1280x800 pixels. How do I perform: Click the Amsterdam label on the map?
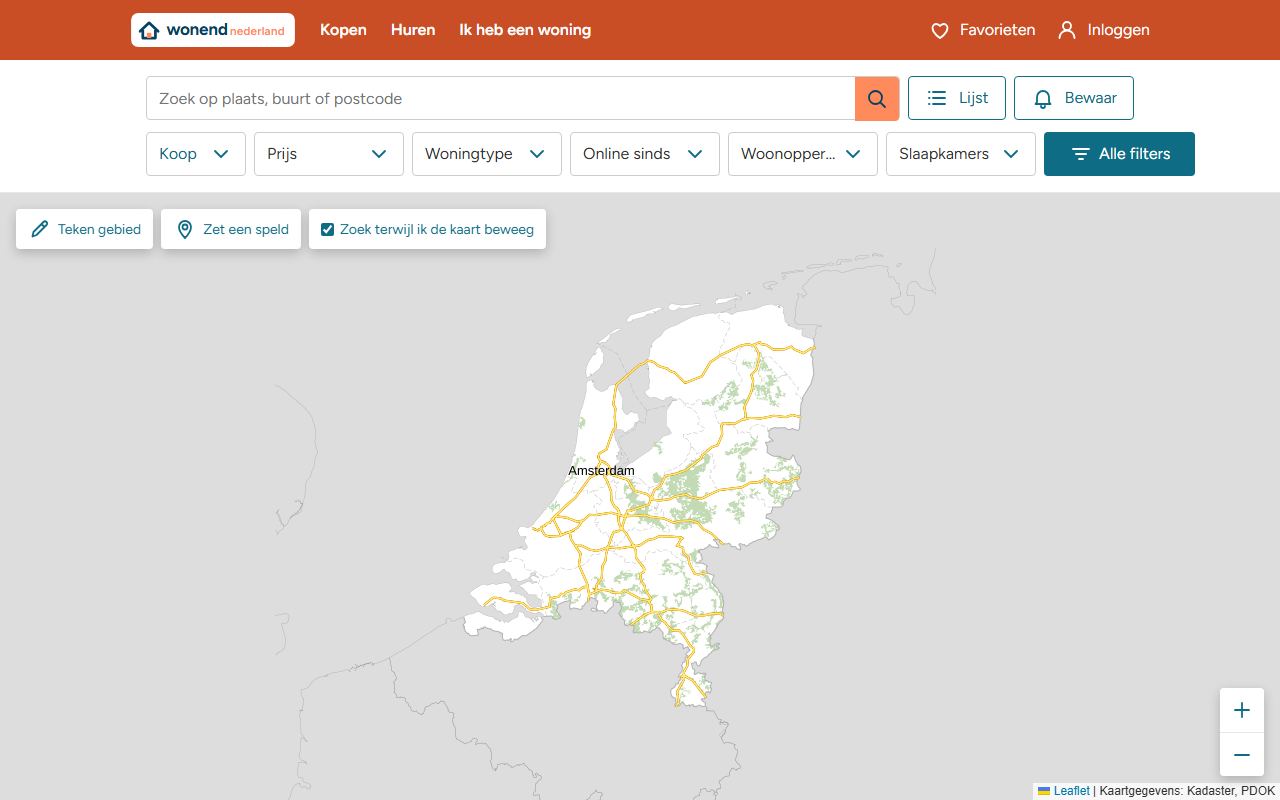point(601,471)
